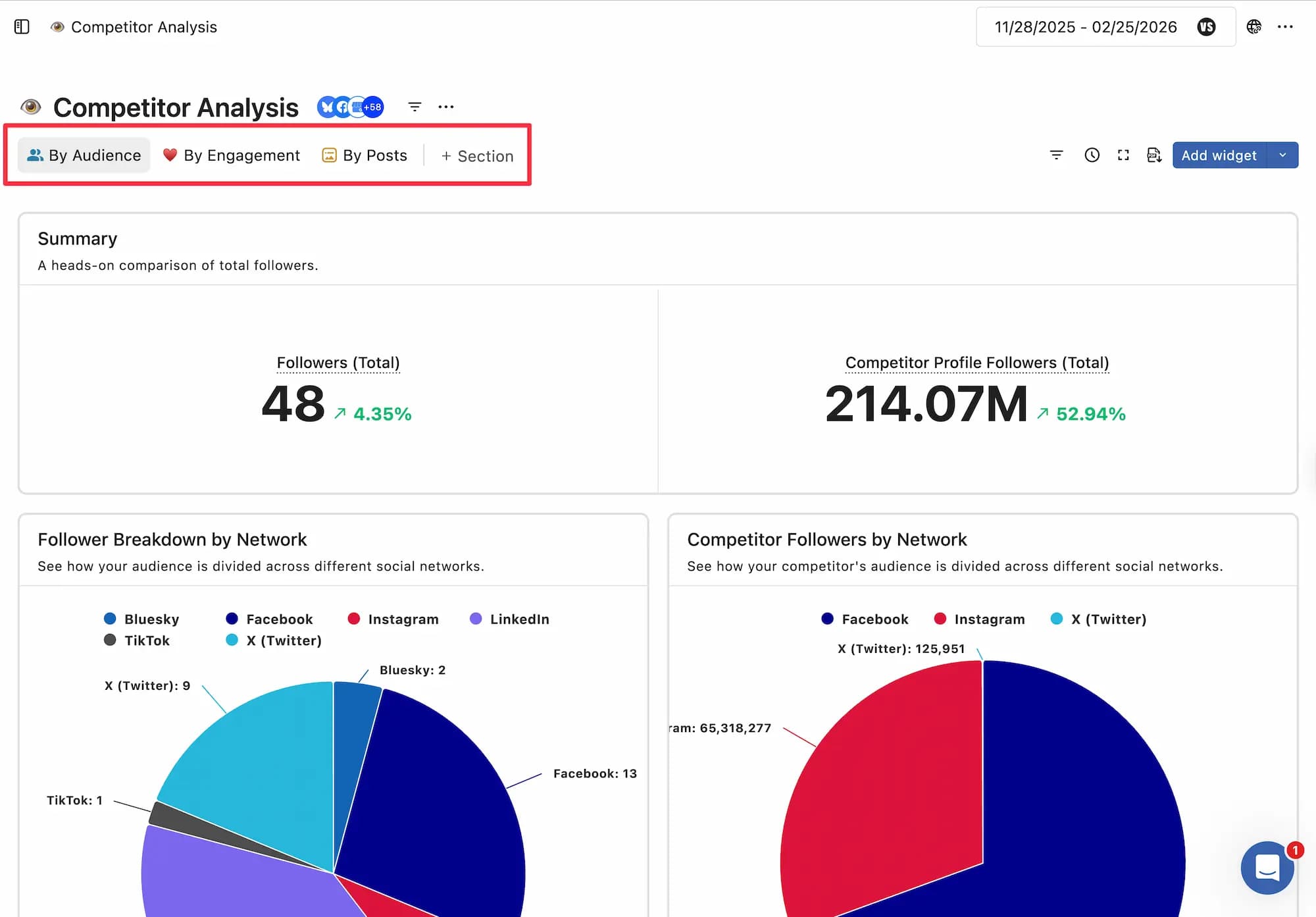
Task: Click the + Section button
Action: point(477,156)
